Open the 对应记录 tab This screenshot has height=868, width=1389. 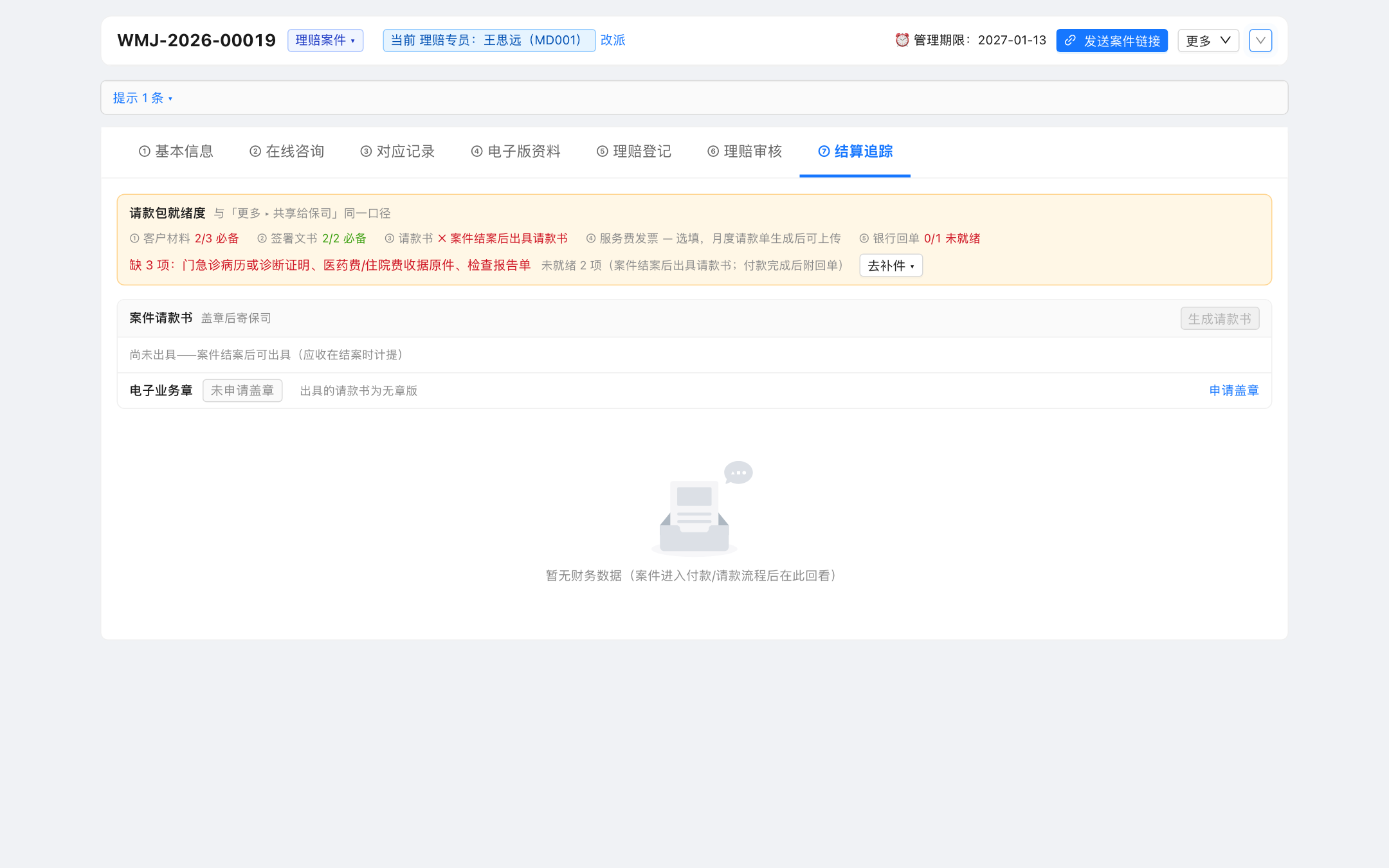[397, 152]
